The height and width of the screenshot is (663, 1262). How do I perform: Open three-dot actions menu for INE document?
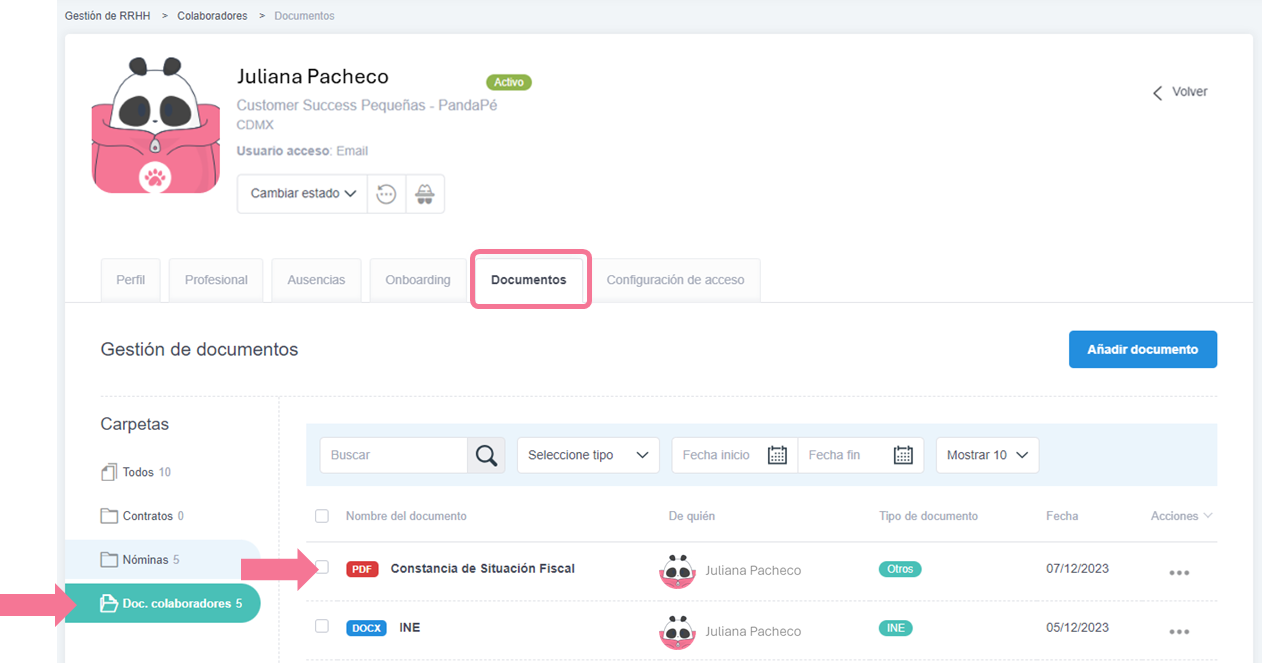point(1179,632)
